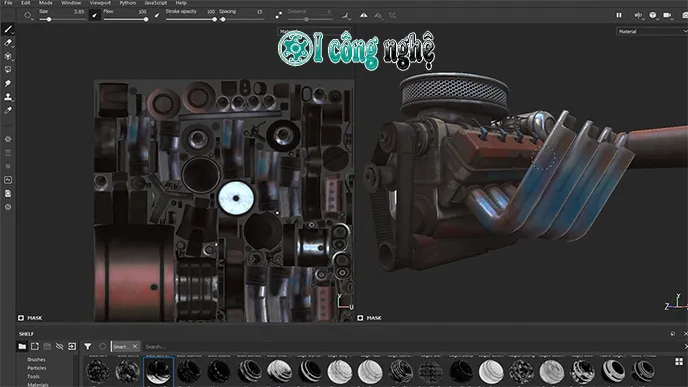Open document-shaped icon in left dock
The width and height of the screenshot is (688, 387).
point(8,194)
